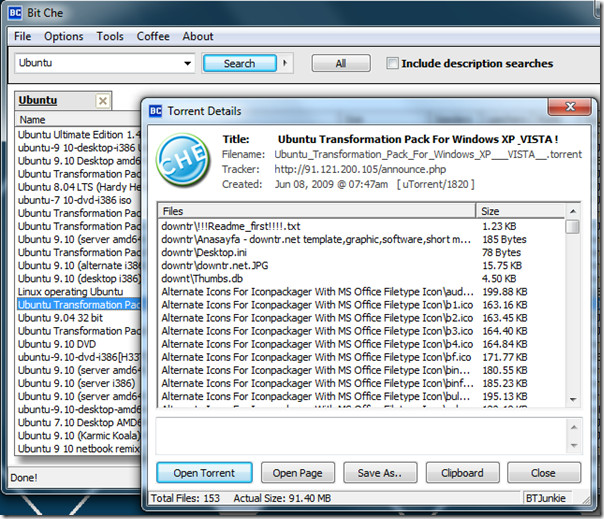
Task: Click the Save As.. button
Action: 380,473
